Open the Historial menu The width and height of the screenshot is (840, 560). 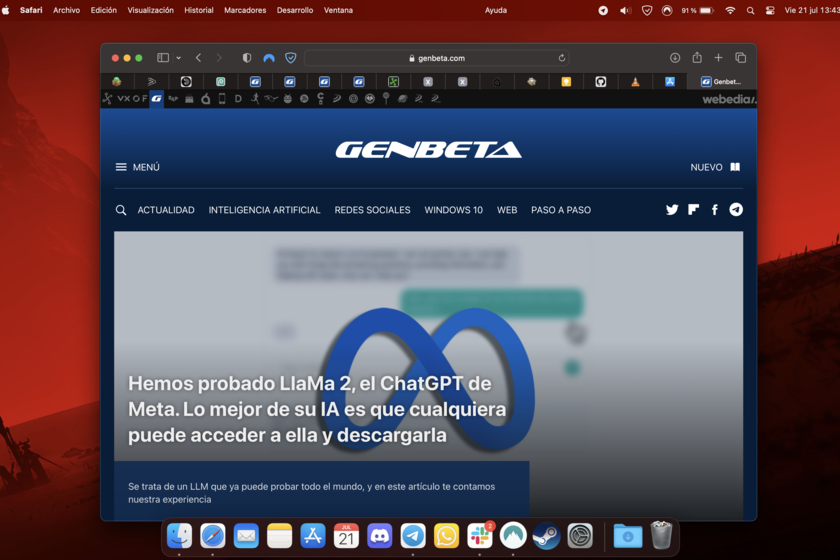coord(199,10)
